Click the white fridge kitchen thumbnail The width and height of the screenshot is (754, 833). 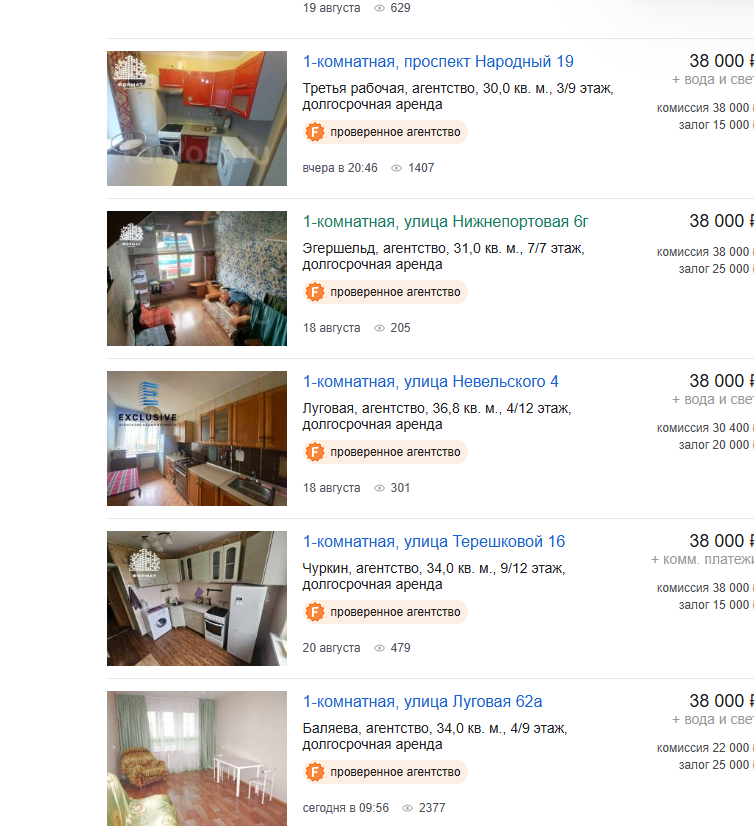click(197, 598)
